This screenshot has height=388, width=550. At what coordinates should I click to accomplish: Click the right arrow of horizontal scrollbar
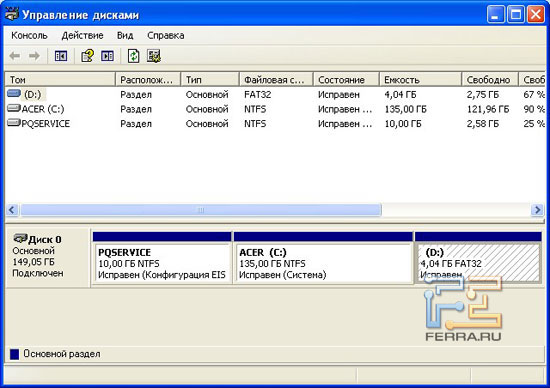coord(537,210)
